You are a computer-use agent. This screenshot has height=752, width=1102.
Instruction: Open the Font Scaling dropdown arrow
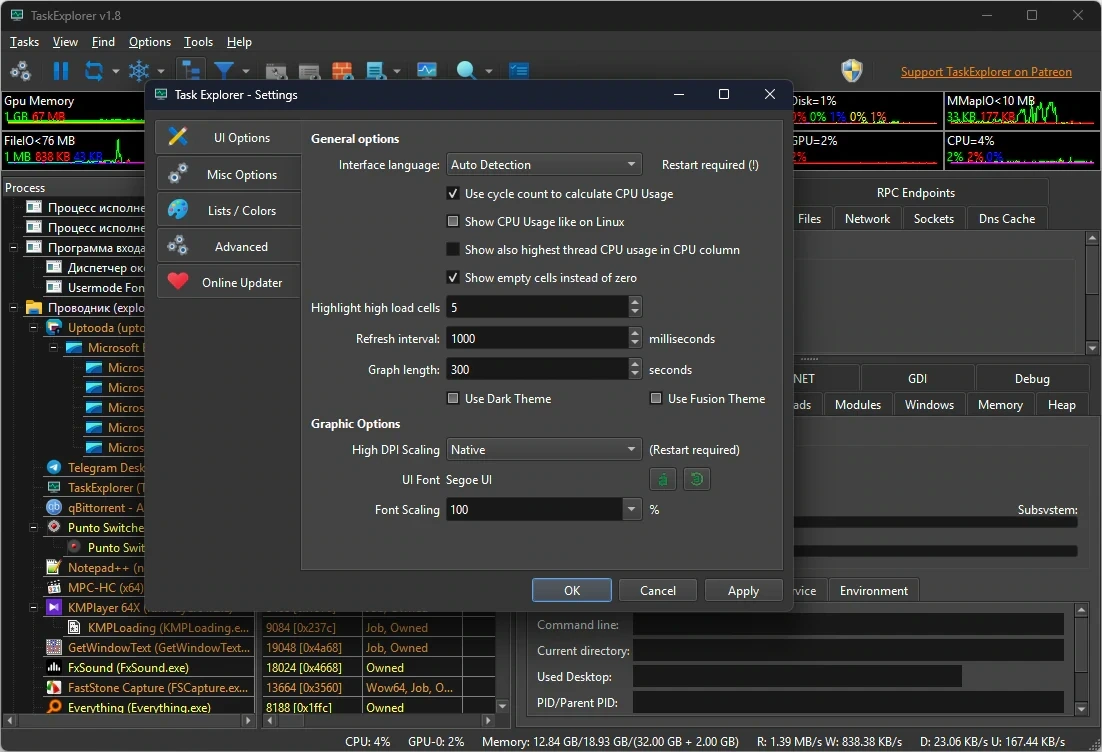[632, 510]
